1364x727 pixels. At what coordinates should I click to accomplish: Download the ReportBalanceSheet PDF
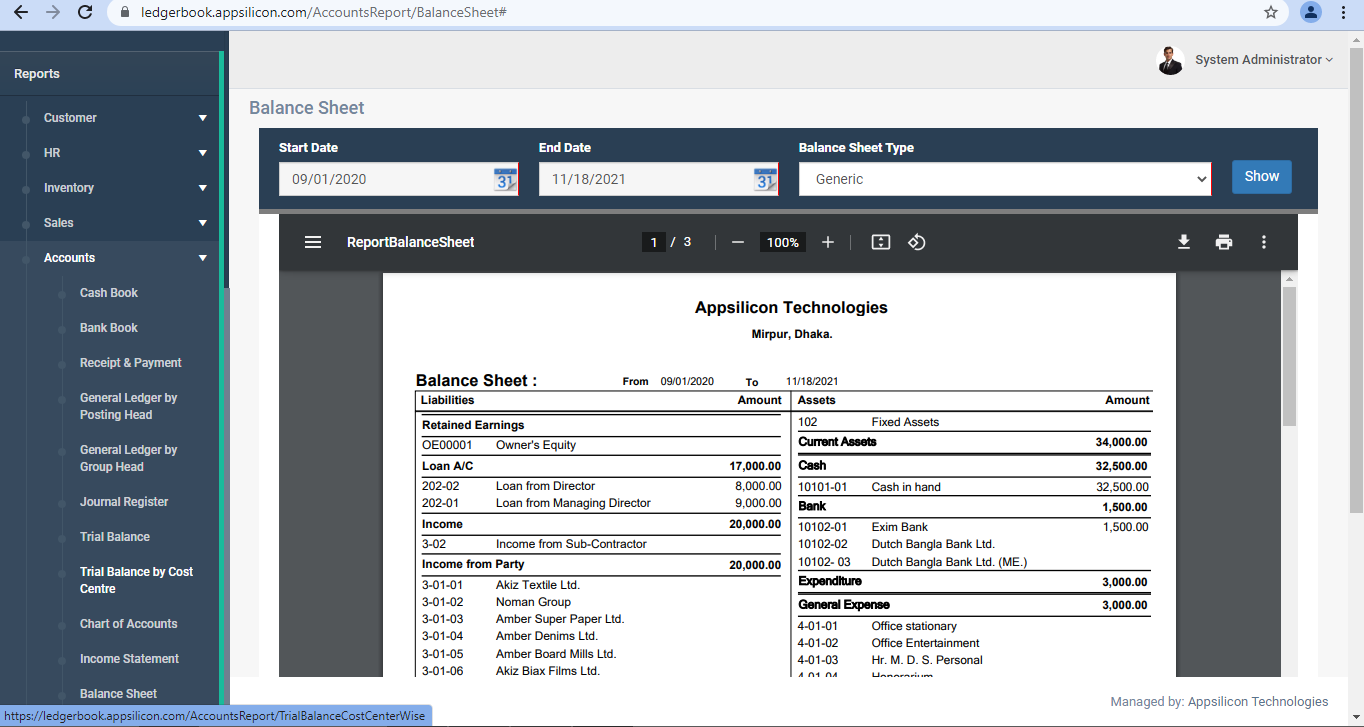click(x=1183, y=242)
